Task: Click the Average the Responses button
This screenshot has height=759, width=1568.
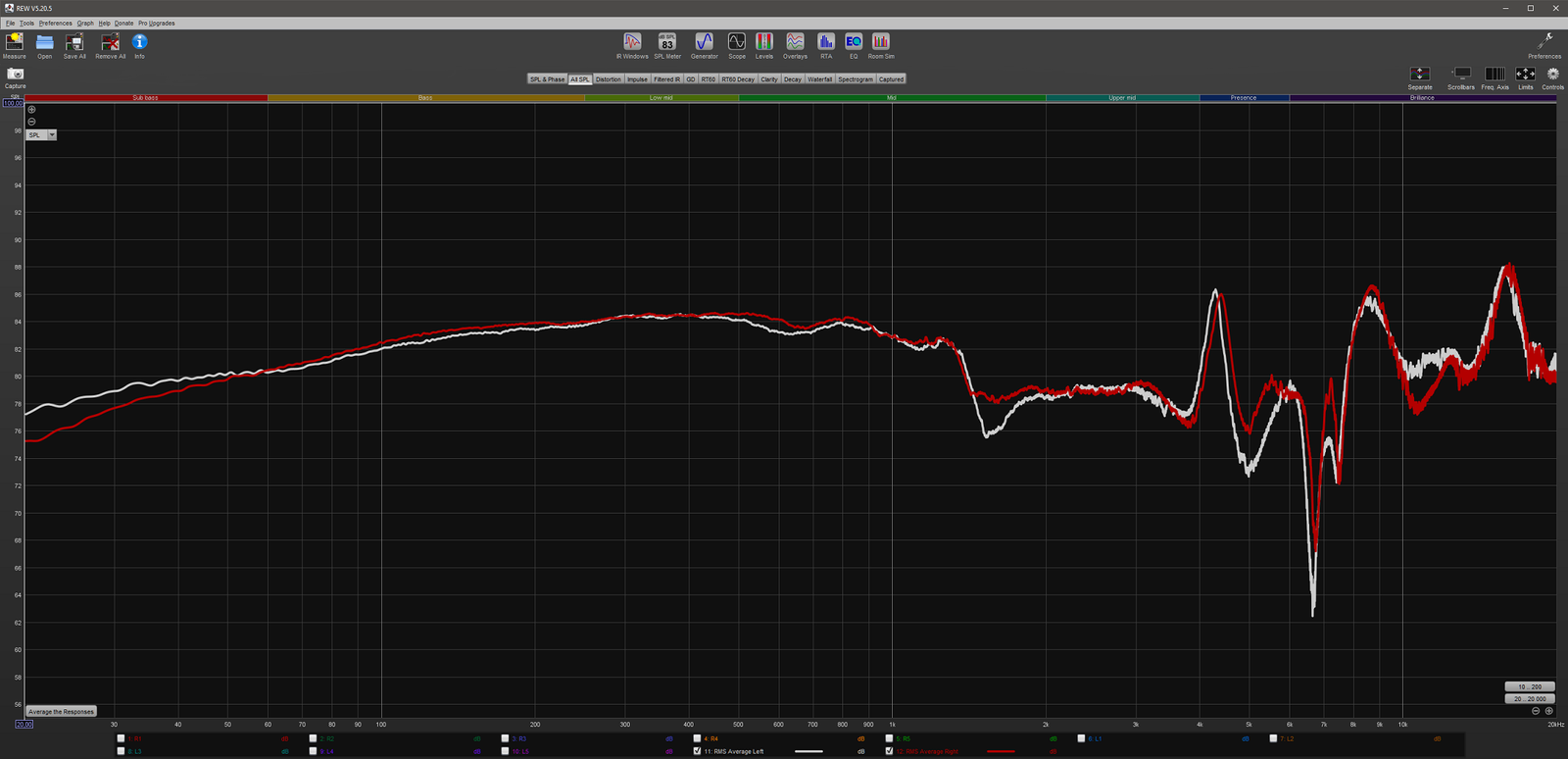Action: [61, 712]
